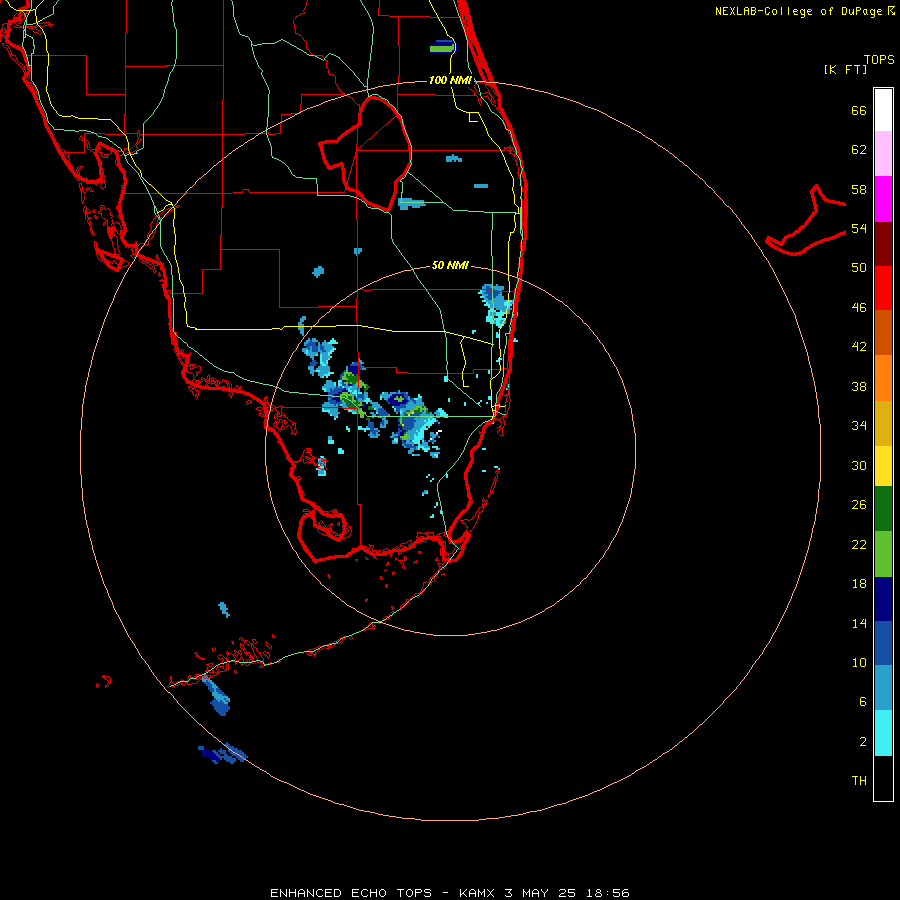This screenshot has height=900, width=900.
Task: Click the "[K FT]" units label
Action: pos(845,70)
